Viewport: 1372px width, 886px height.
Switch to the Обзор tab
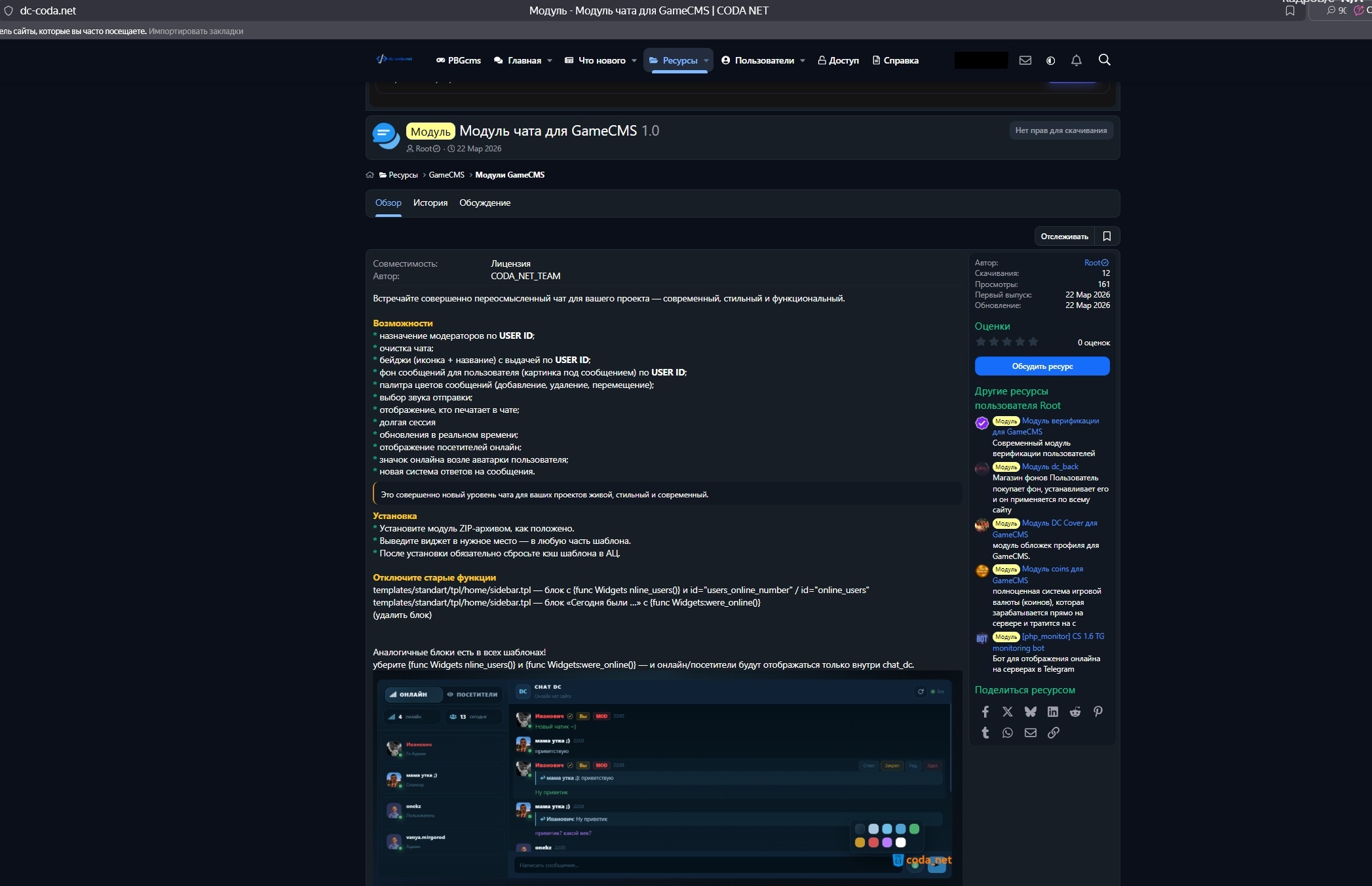(x=389, y=203)
